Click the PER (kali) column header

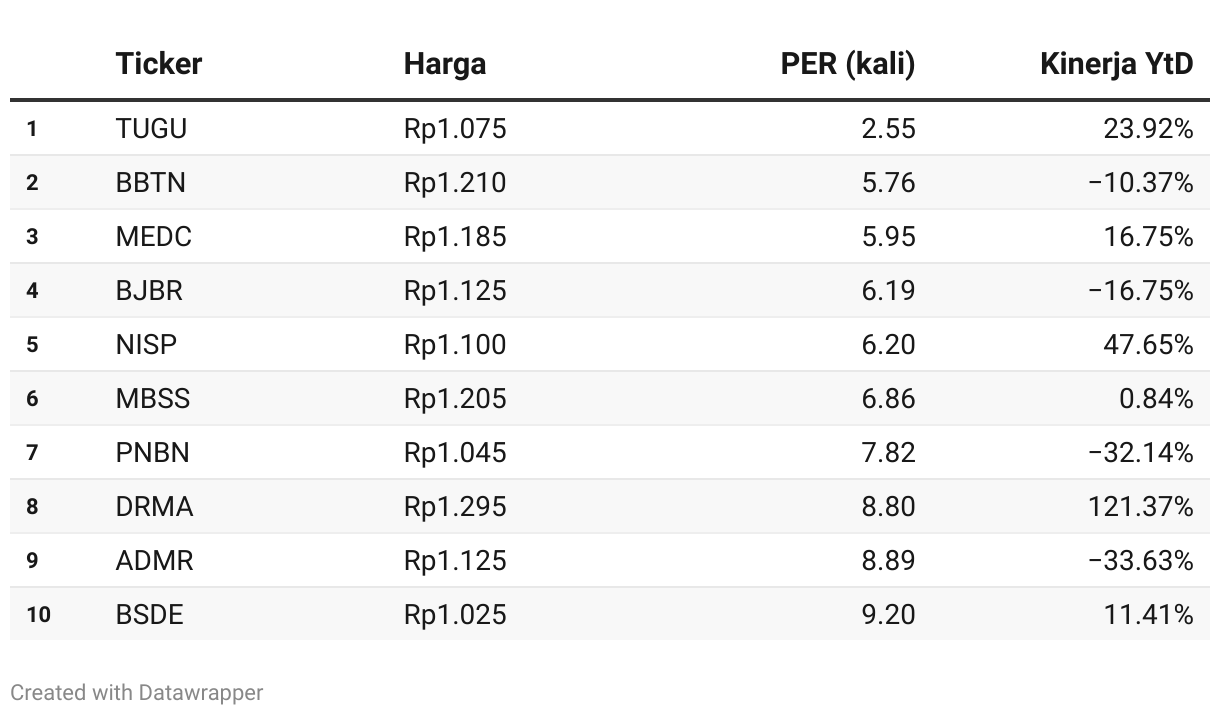pyautogui.click(x=848, y=64)
